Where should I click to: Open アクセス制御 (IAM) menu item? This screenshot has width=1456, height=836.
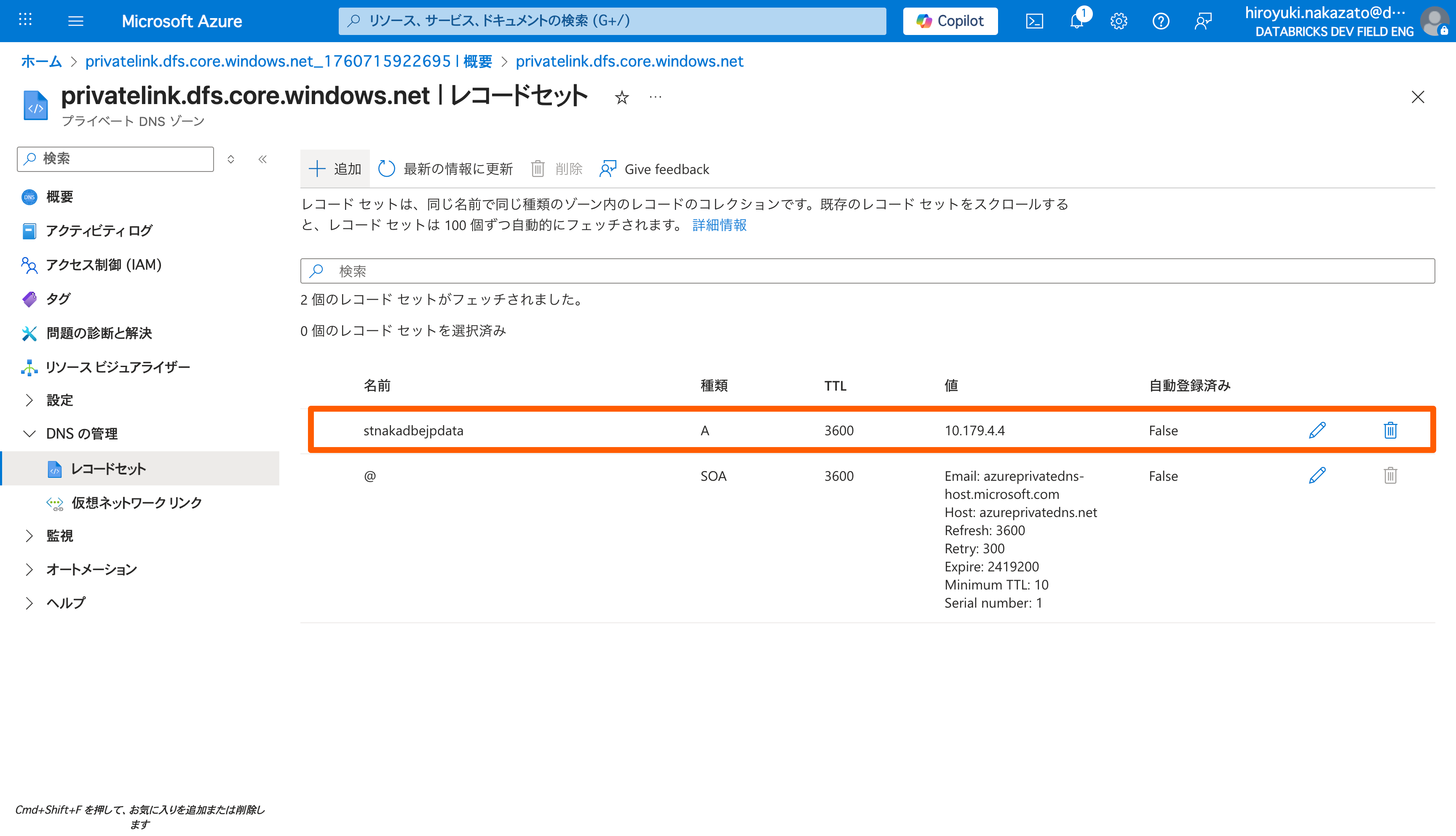pyautogui.click(x=103, y=265)
